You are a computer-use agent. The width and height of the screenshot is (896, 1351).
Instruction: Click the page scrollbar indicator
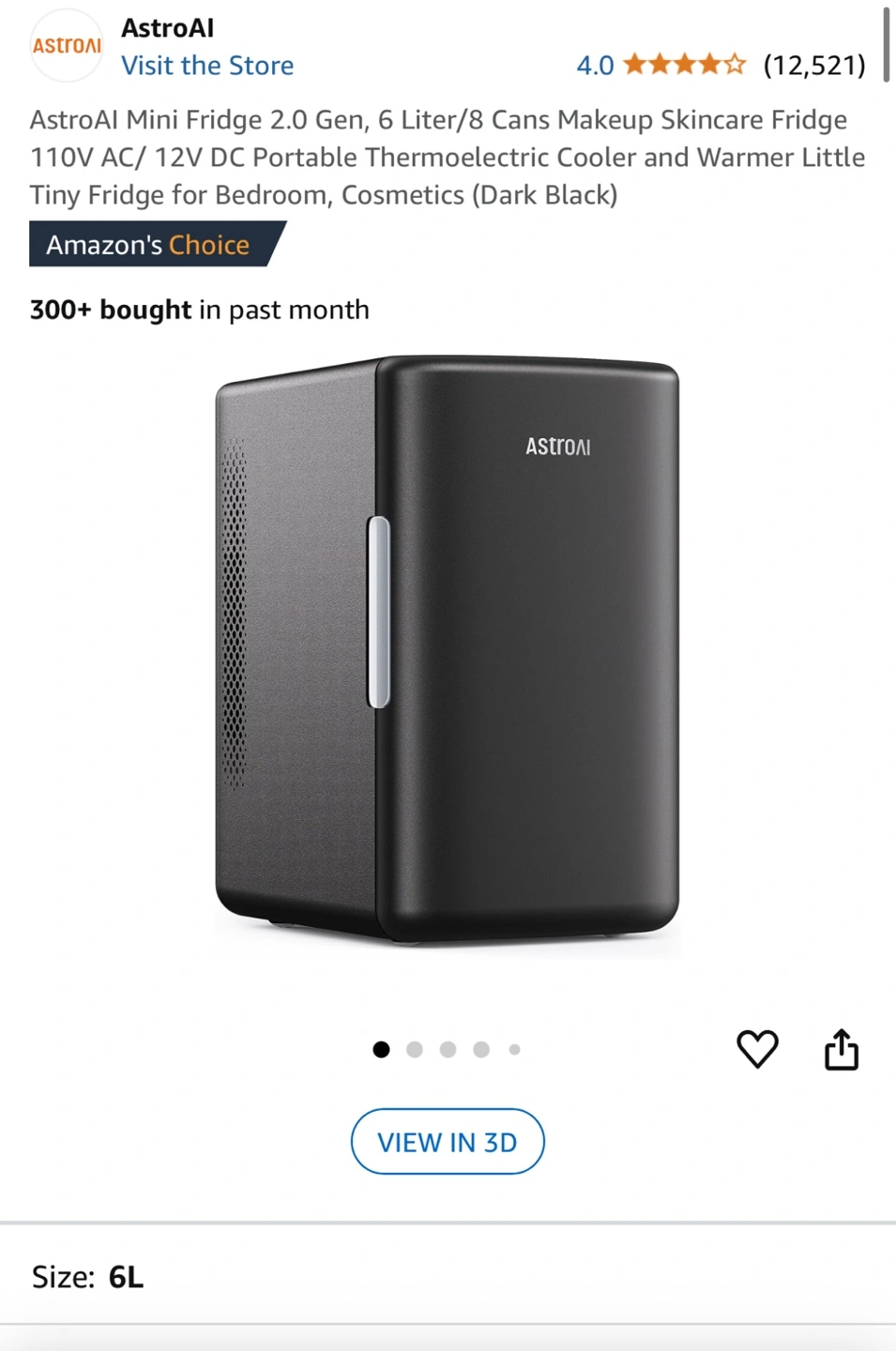point(886,44)
